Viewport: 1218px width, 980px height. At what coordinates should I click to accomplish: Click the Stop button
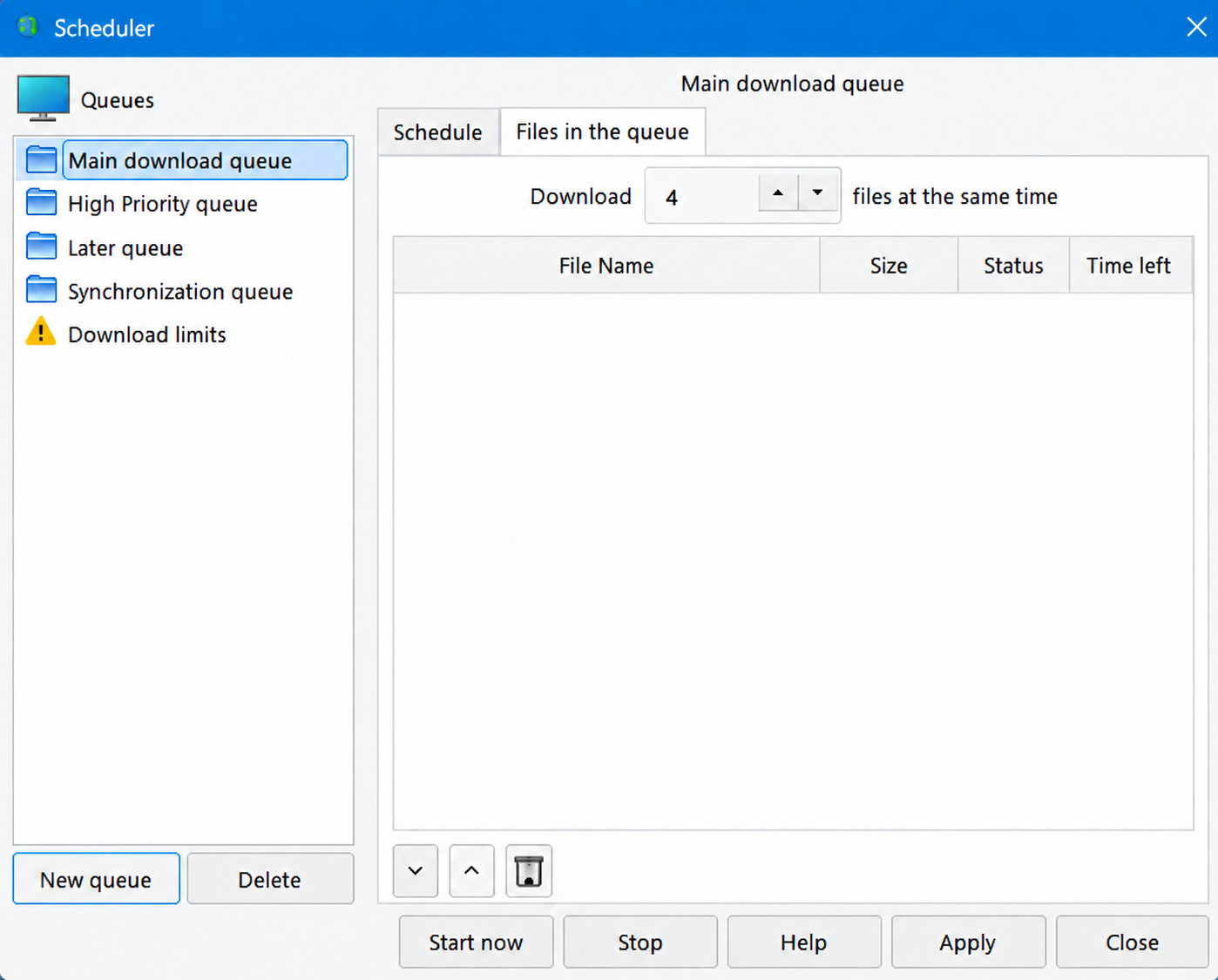pyautogui.click(x=640, y=942)
